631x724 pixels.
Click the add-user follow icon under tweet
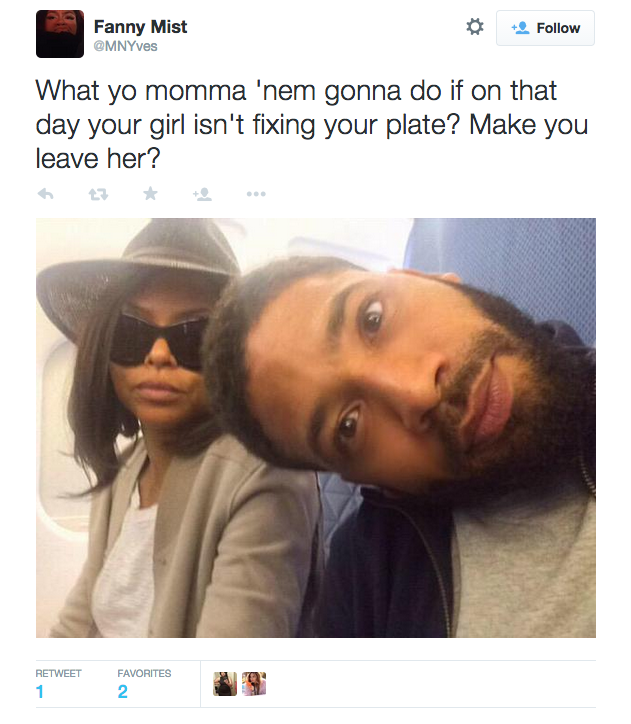tap(203, 194)
